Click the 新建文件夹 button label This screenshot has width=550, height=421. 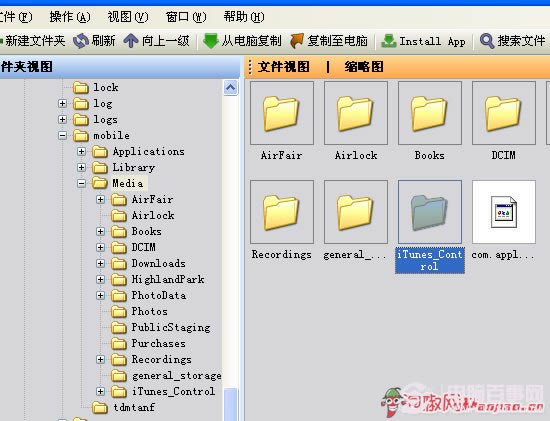(35, 41)
